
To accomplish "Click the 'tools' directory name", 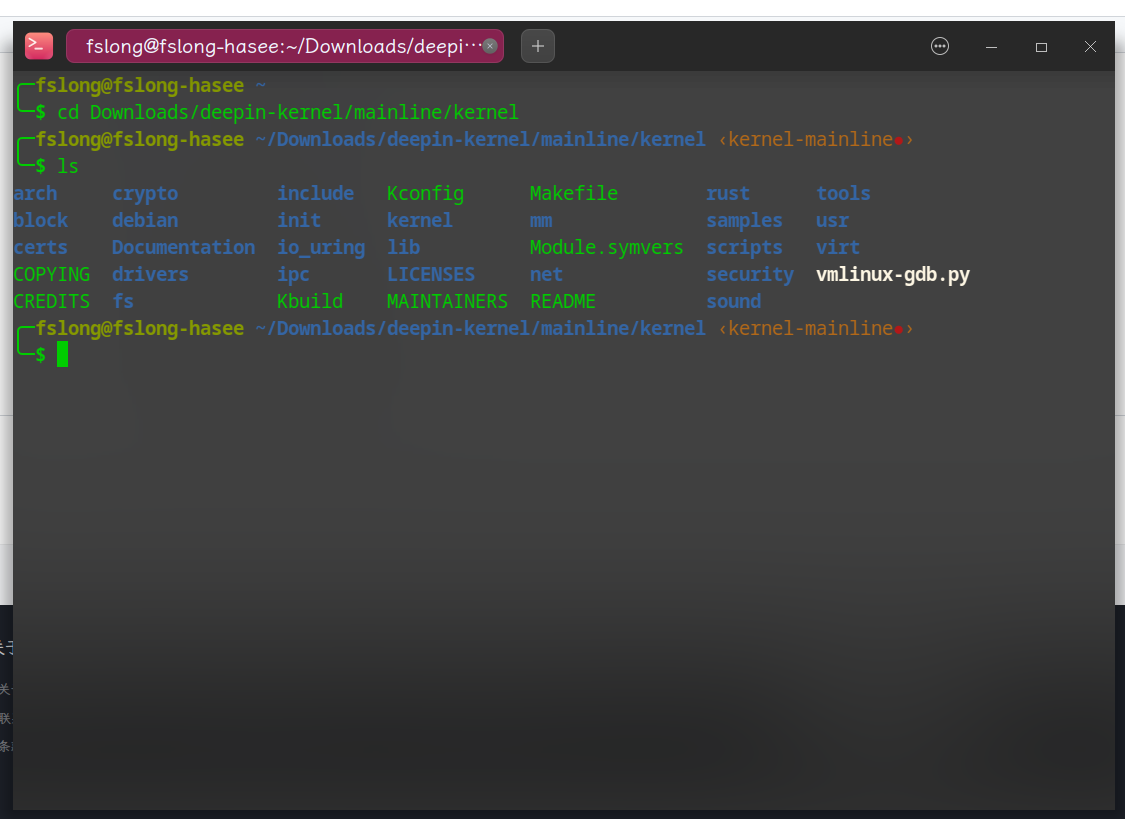I will pyautogui.click(x=844, y=194).
